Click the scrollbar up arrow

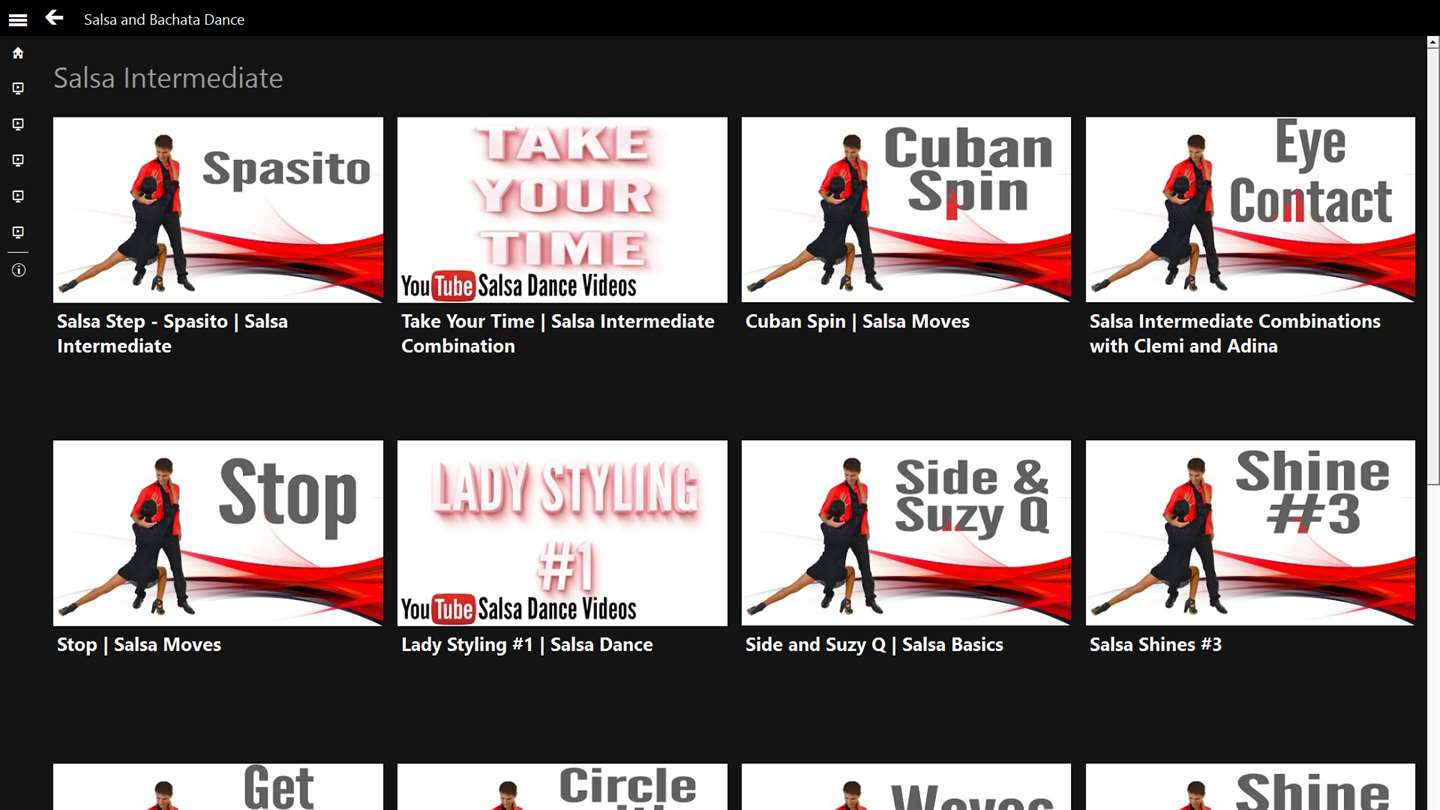(1433, 43)
